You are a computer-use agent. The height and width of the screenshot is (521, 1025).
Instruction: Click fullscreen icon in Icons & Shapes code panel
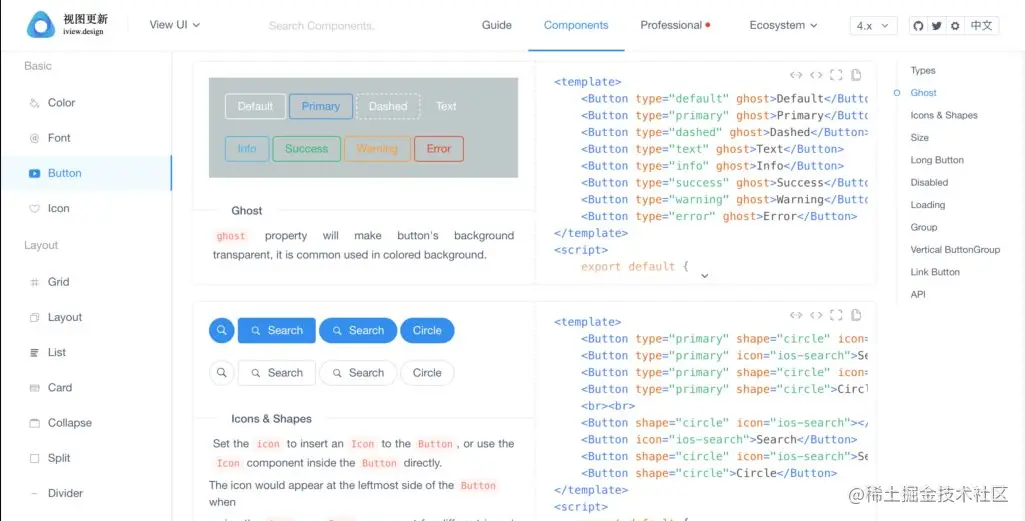click(x=836, y=315)
